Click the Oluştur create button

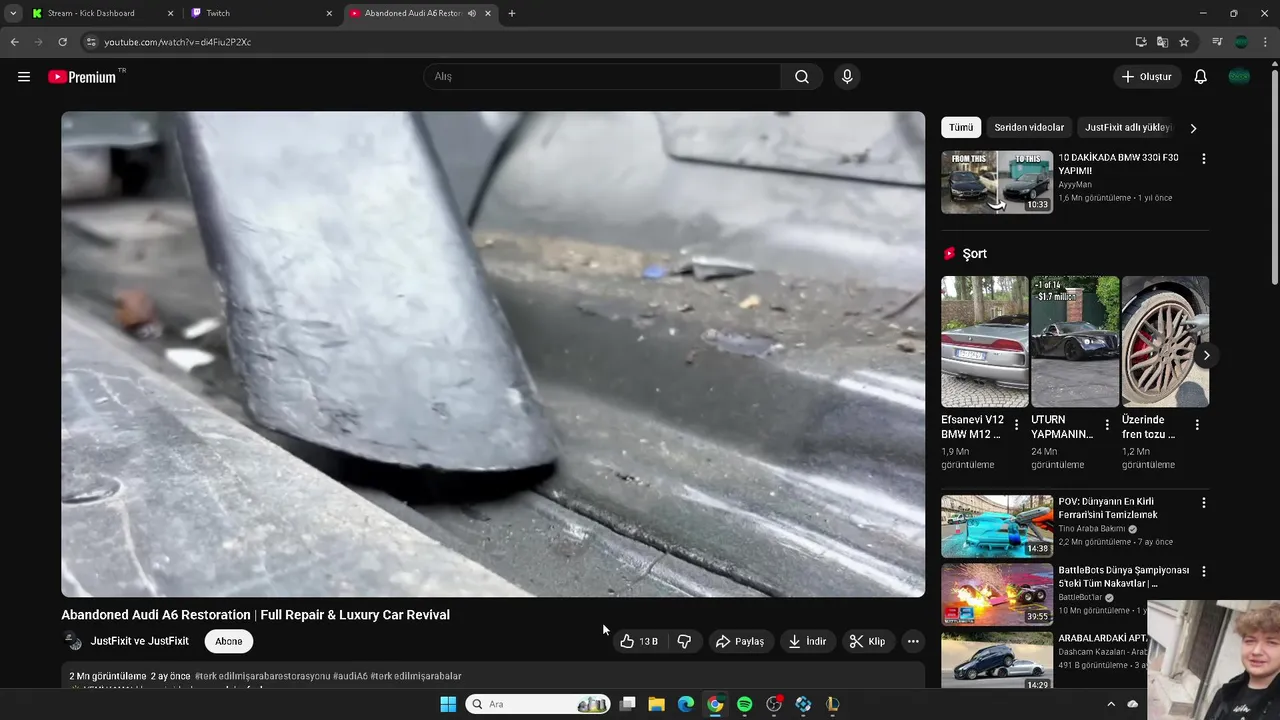(x=1147, y=77)
